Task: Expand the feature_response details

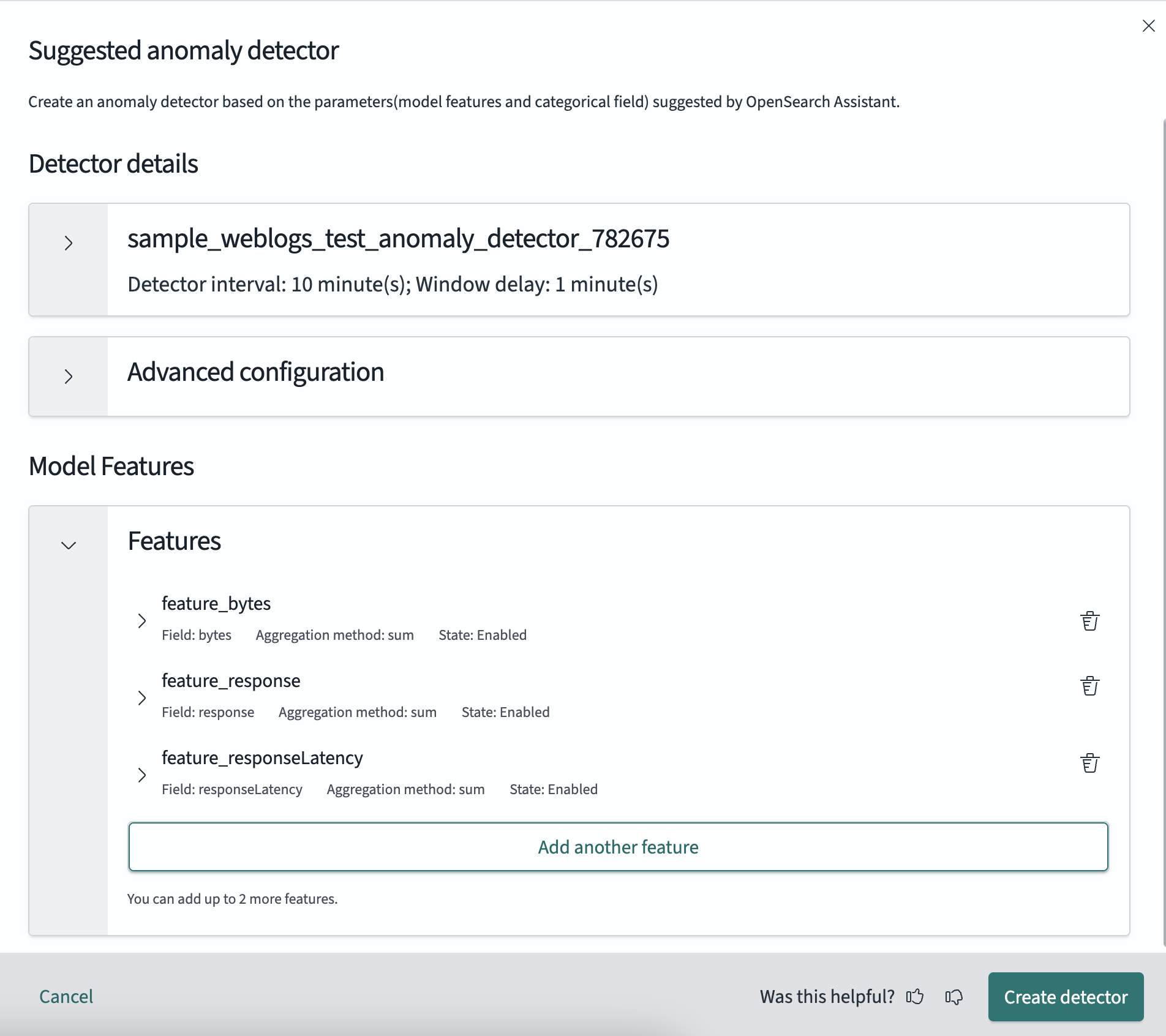Action: (142, 697)
